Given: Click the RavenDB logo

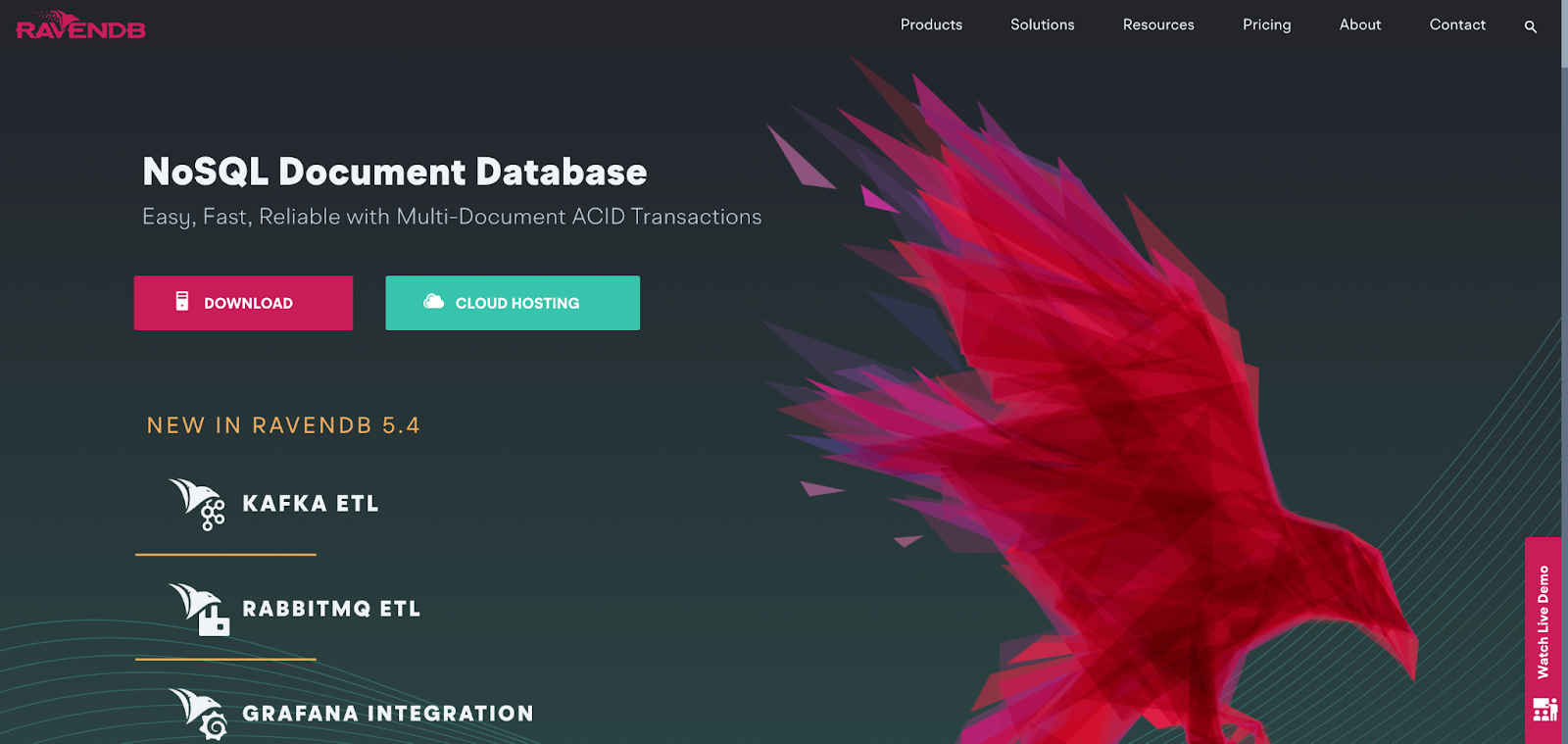Looking at the screenshot, I should click(x=80, y=25).
